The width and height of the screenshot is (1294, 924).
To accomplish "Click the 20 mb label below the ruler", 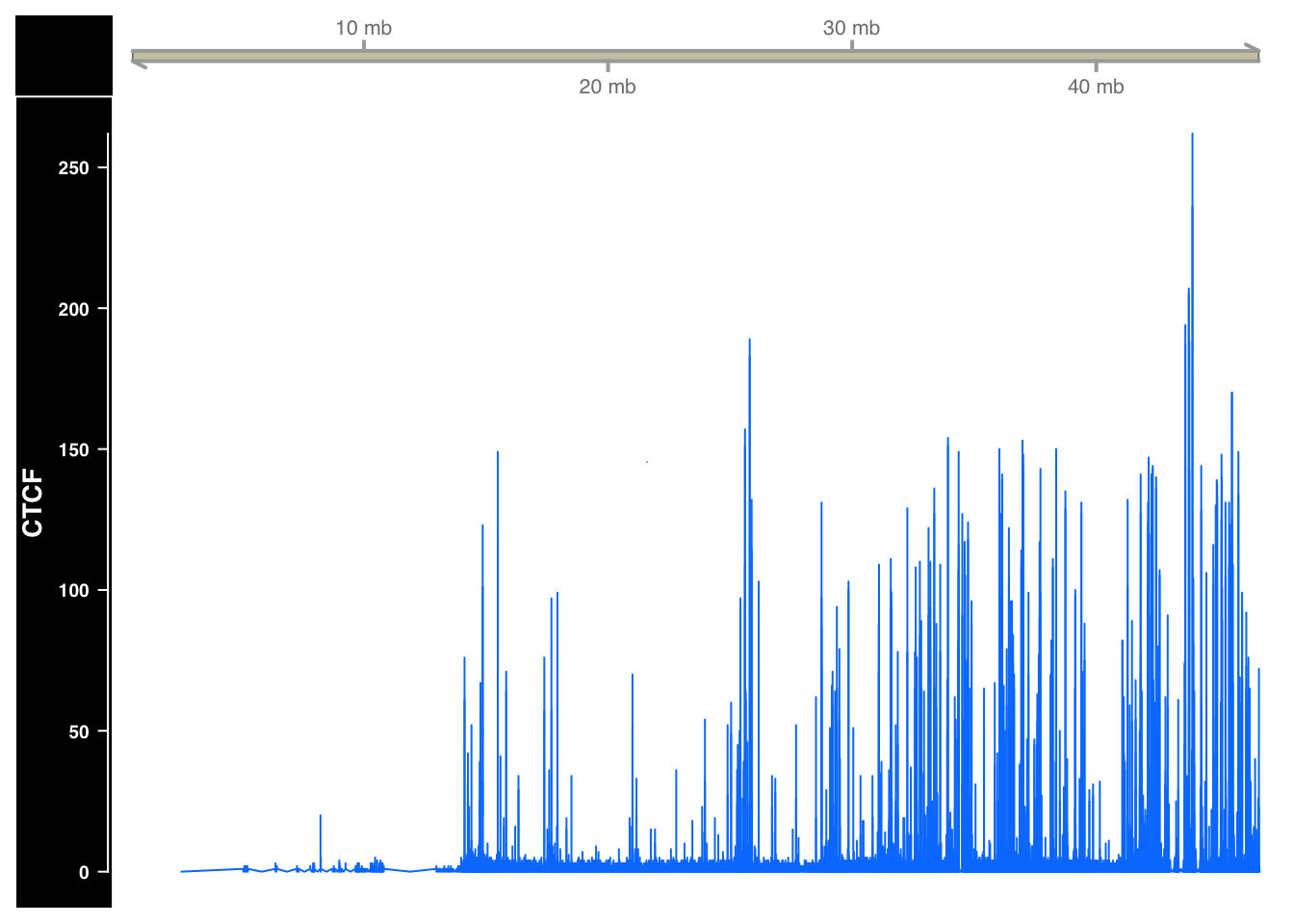I will (608, 87).
